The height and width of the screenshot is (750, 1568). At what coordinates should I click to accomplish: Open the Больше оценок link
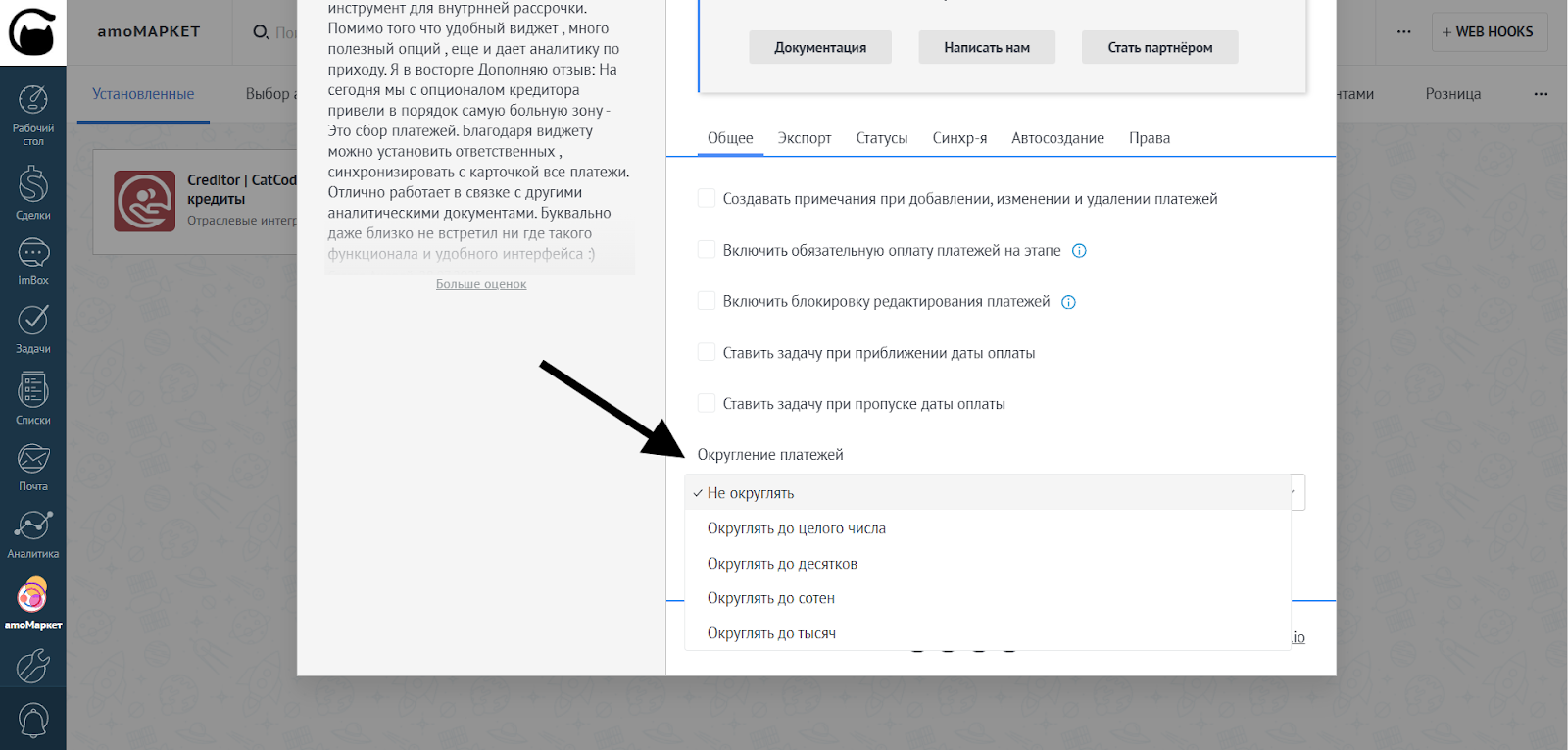point(481,284)
